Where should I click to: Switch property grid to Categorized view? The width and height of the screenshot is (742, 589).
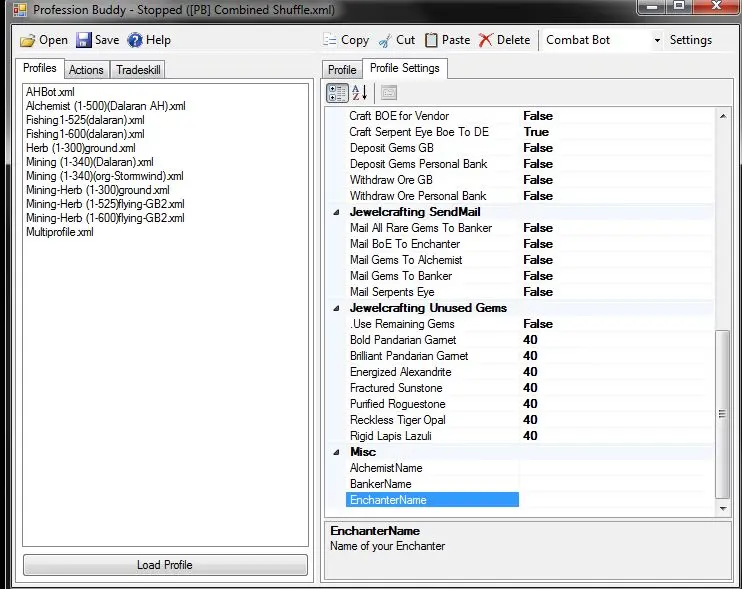click(x=338, y=93)
